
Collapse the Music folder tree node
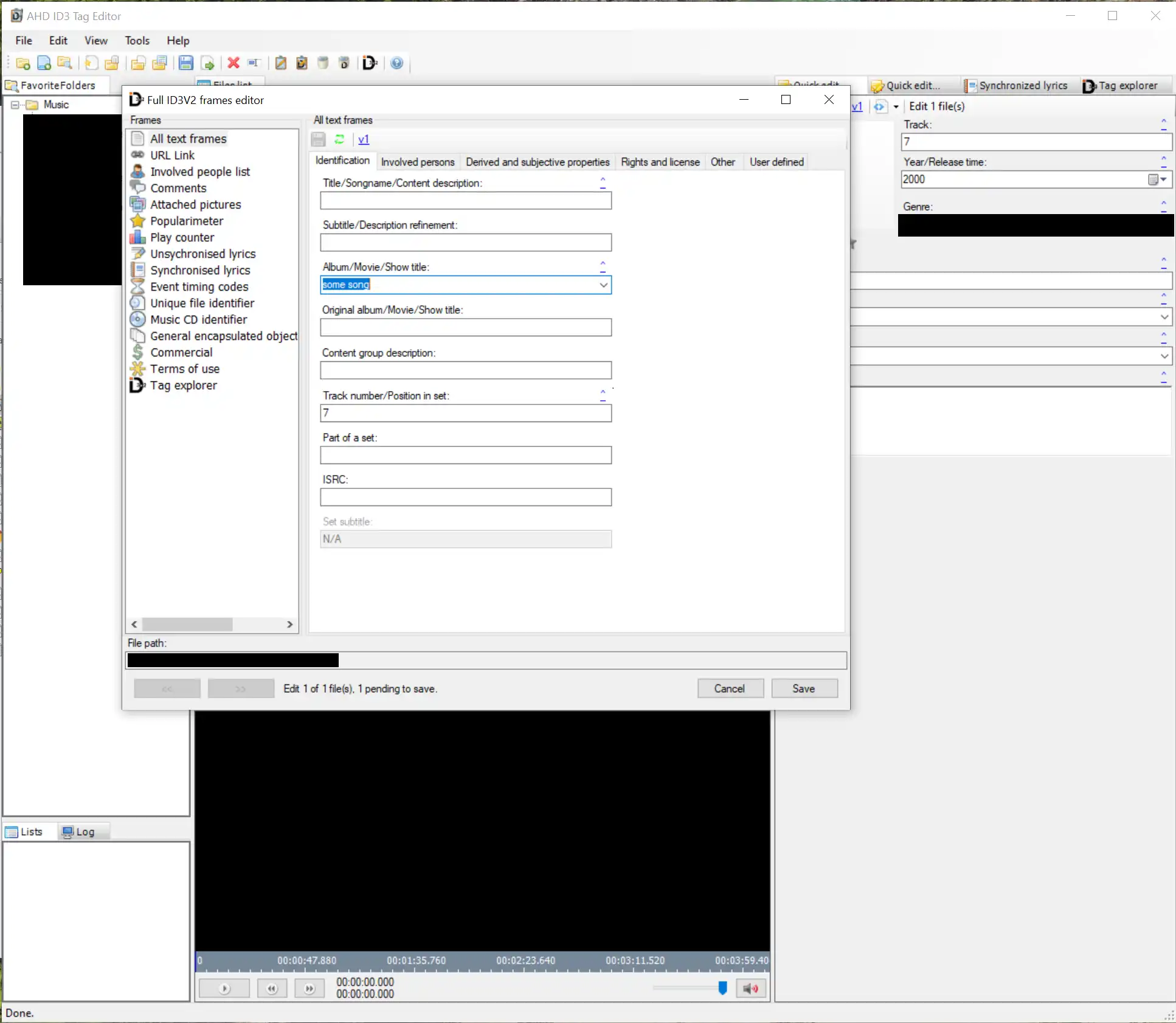(15, 105)
